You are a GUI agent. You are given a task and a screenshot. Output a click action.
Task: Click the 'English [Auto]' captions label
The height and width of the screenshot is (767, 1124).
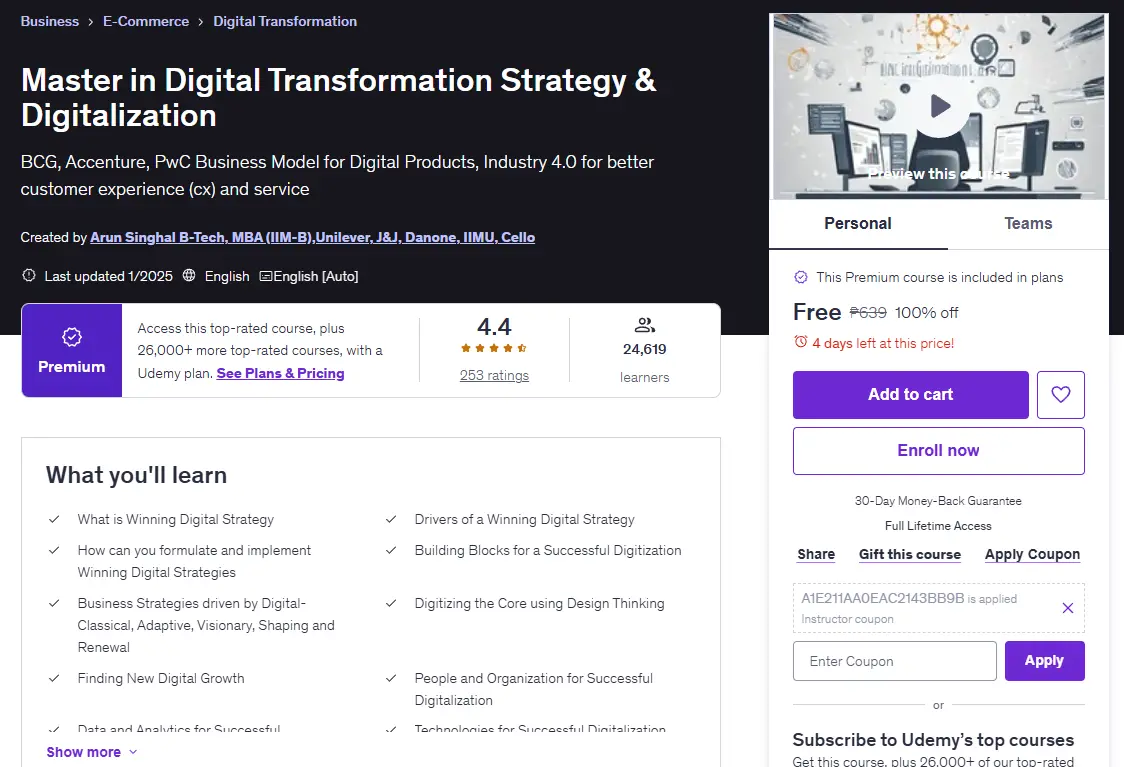(316, 276)
